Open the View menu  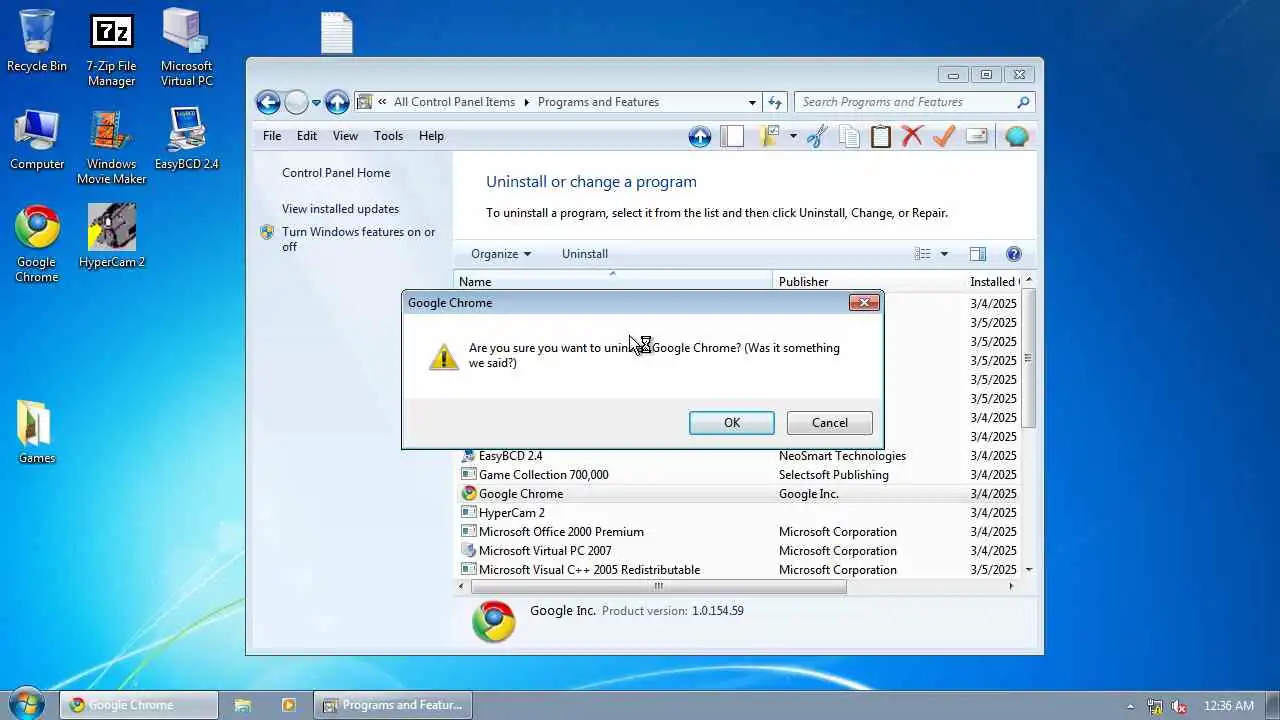pos(345,136)
